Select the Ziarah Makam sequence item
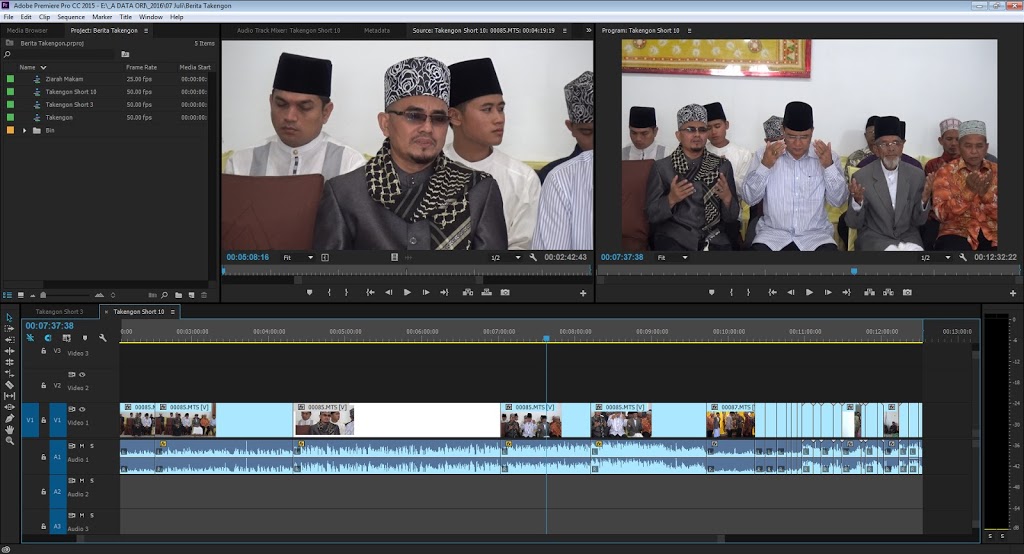 pos(64,79)
